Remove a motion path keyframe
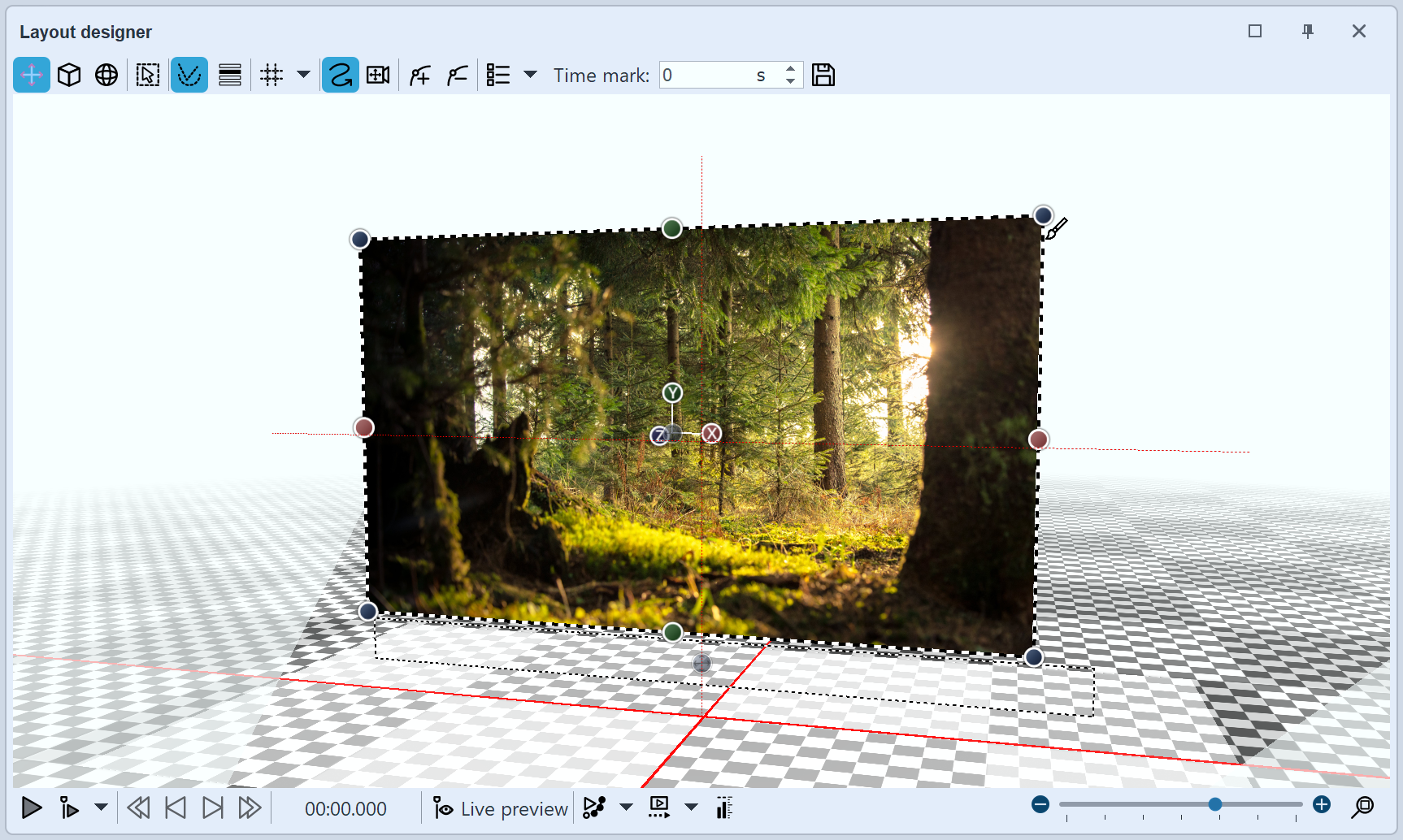The width and height of the screenshot is (1403, 840). pos(457,74)
